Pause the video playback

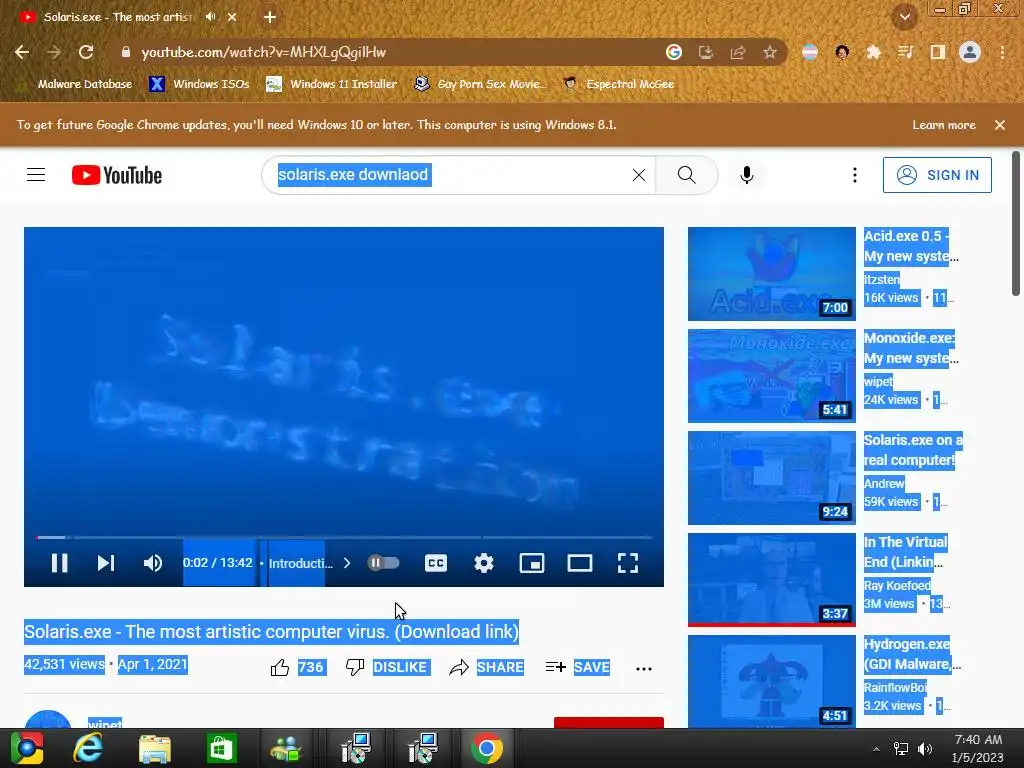click(x=59, y=563)
